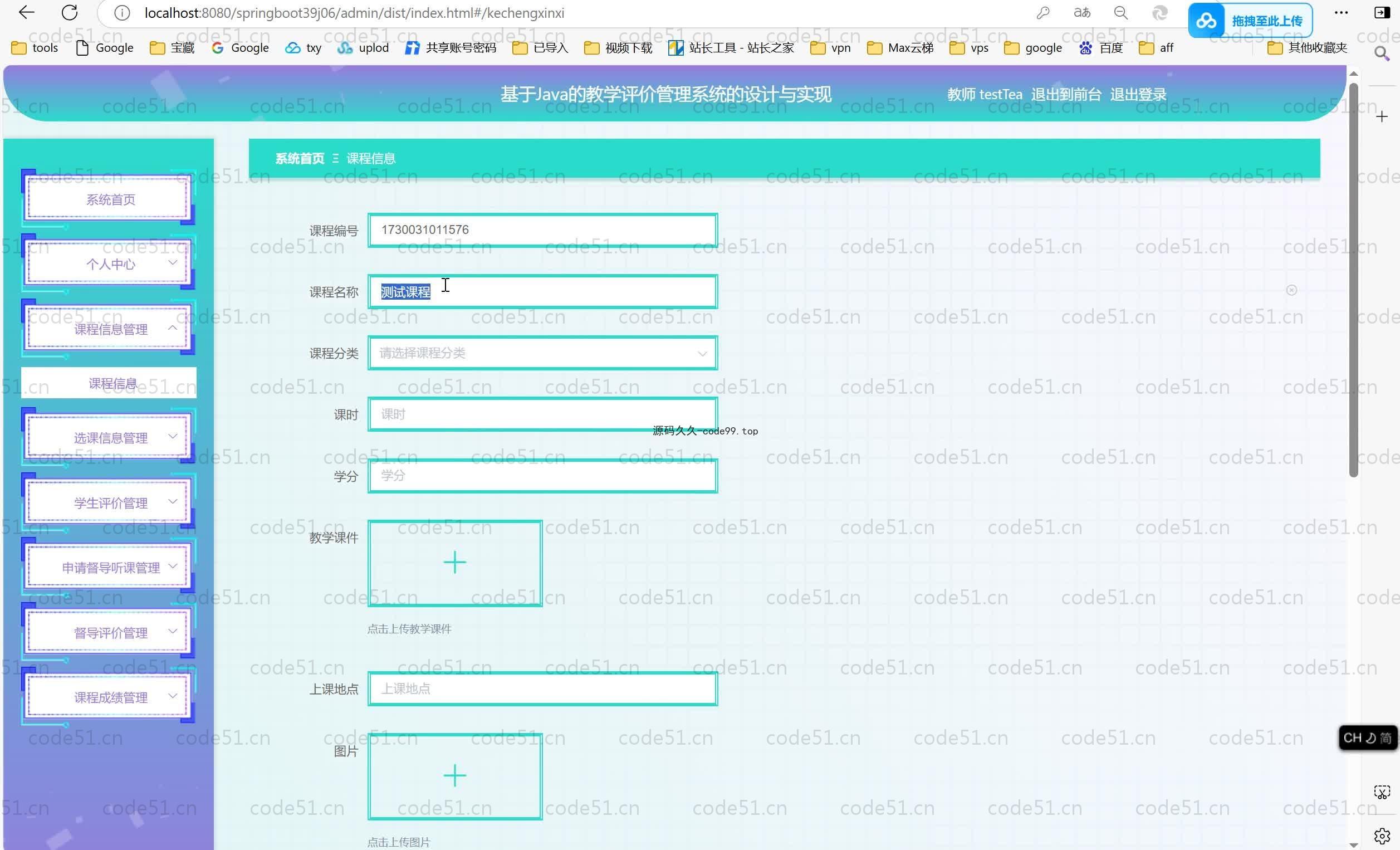Screen dimensions: 1400x850
Task: Click the 系统首页 breadcrumb link
Action: 300,159
